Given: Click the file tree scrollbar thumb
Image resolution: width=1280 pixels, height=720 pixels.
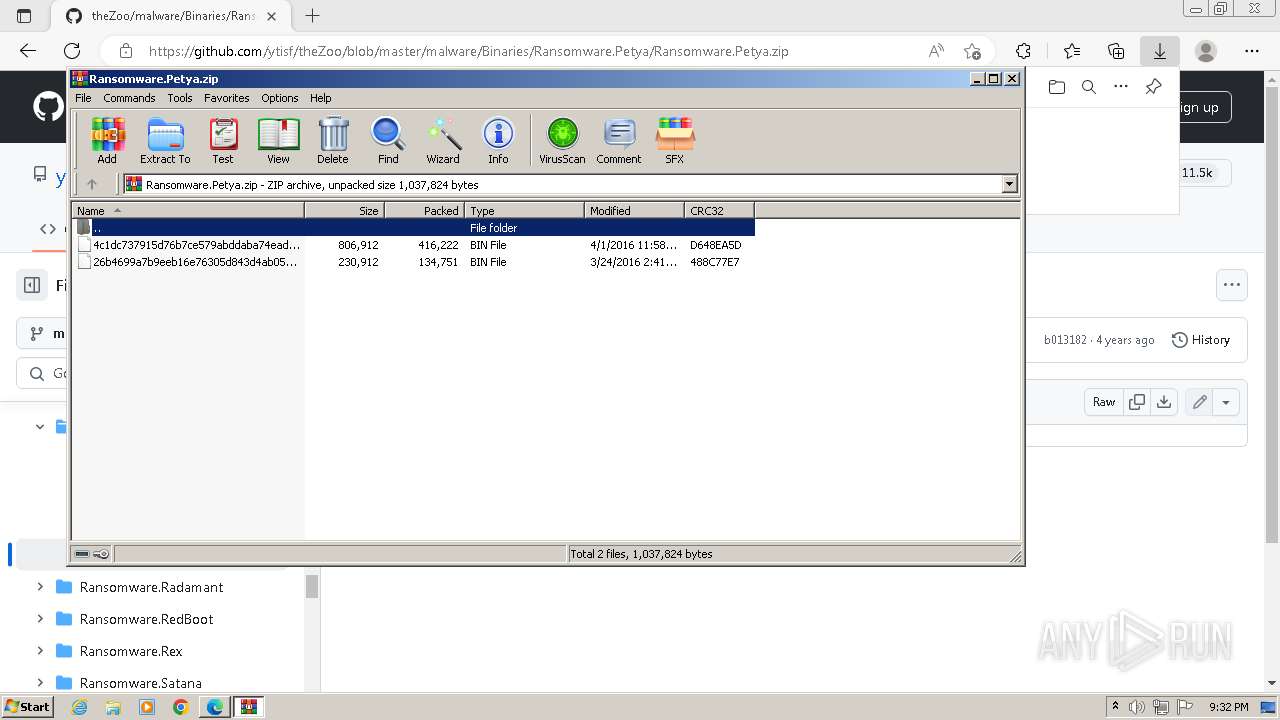Looking at the screenshot, I should tap(312, 586).
